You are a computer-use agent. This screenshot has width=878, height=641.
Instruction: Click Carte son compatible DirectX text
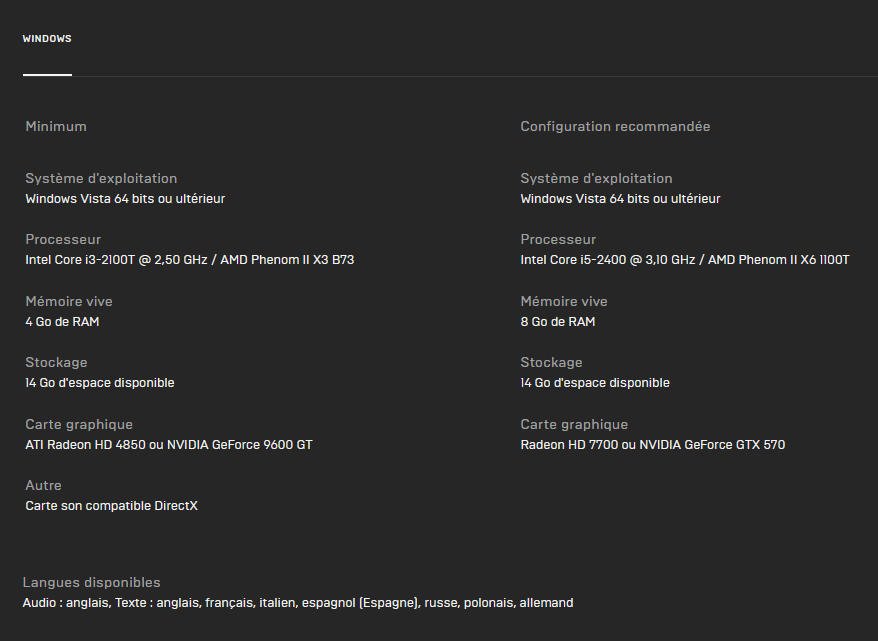pos(111,506)
